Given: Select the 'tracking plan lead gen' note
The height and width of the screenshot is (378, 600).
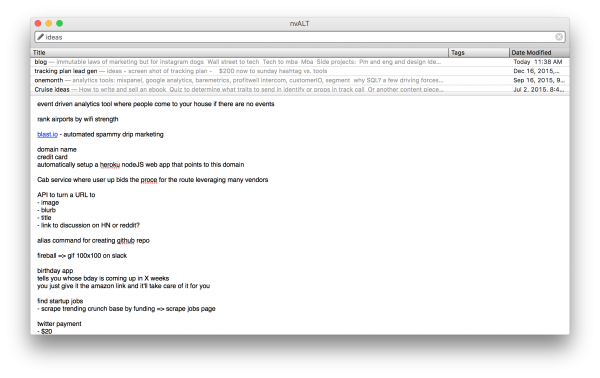Looking at the screenshot, I should point(300,71).
